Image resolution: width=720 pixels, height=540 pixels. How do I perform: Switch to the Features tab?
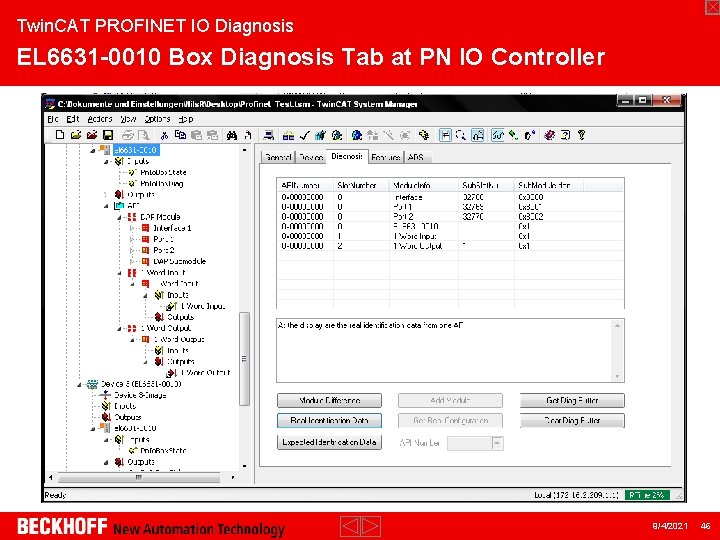click(386, 157)
